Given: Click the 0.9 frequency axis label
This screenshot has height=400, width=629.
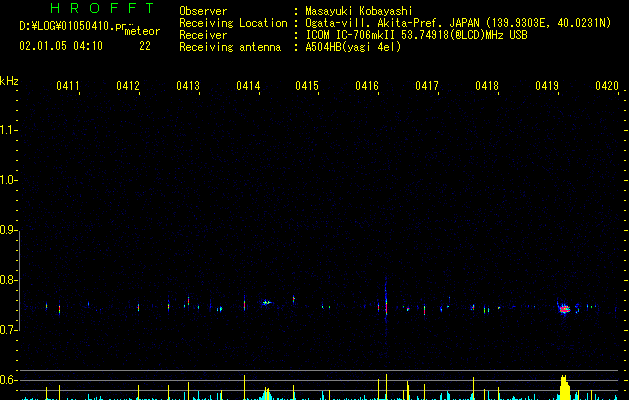Looking at the screenshot, I should [x=8, y=230].
